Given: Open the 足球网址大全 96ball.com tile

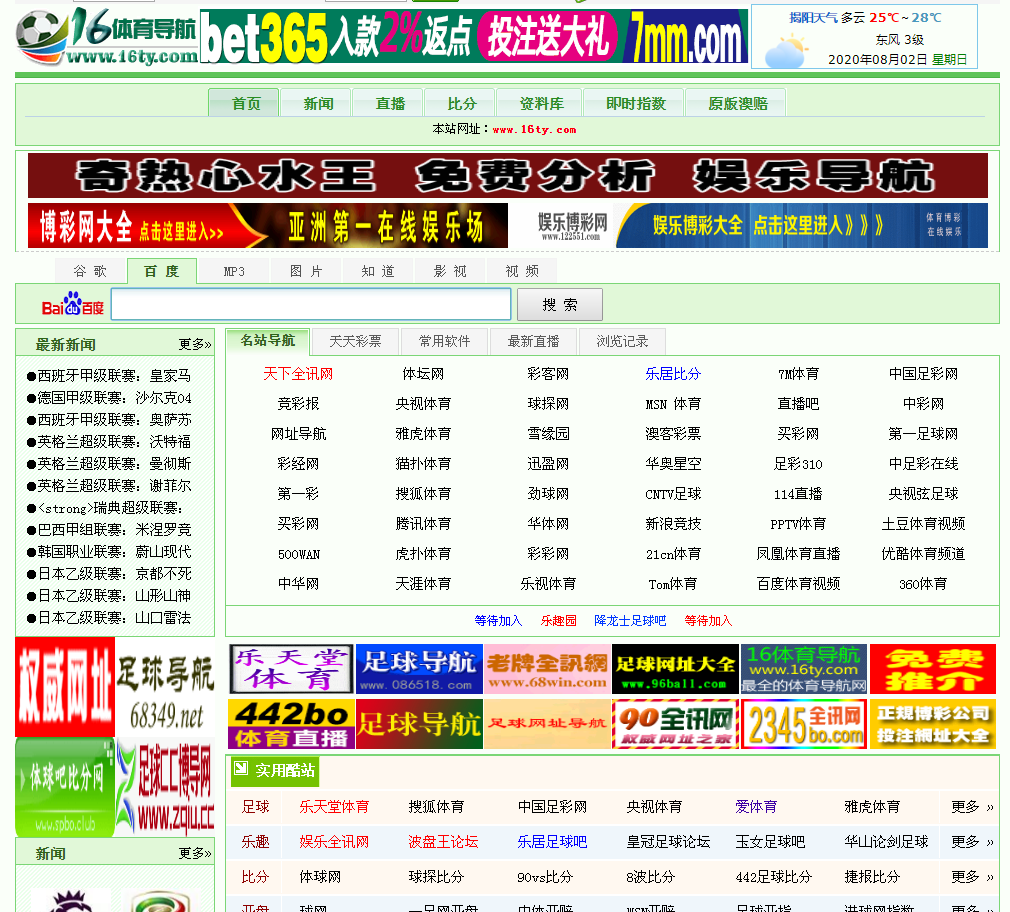Looking at the screenshot, I should (676, 669).
